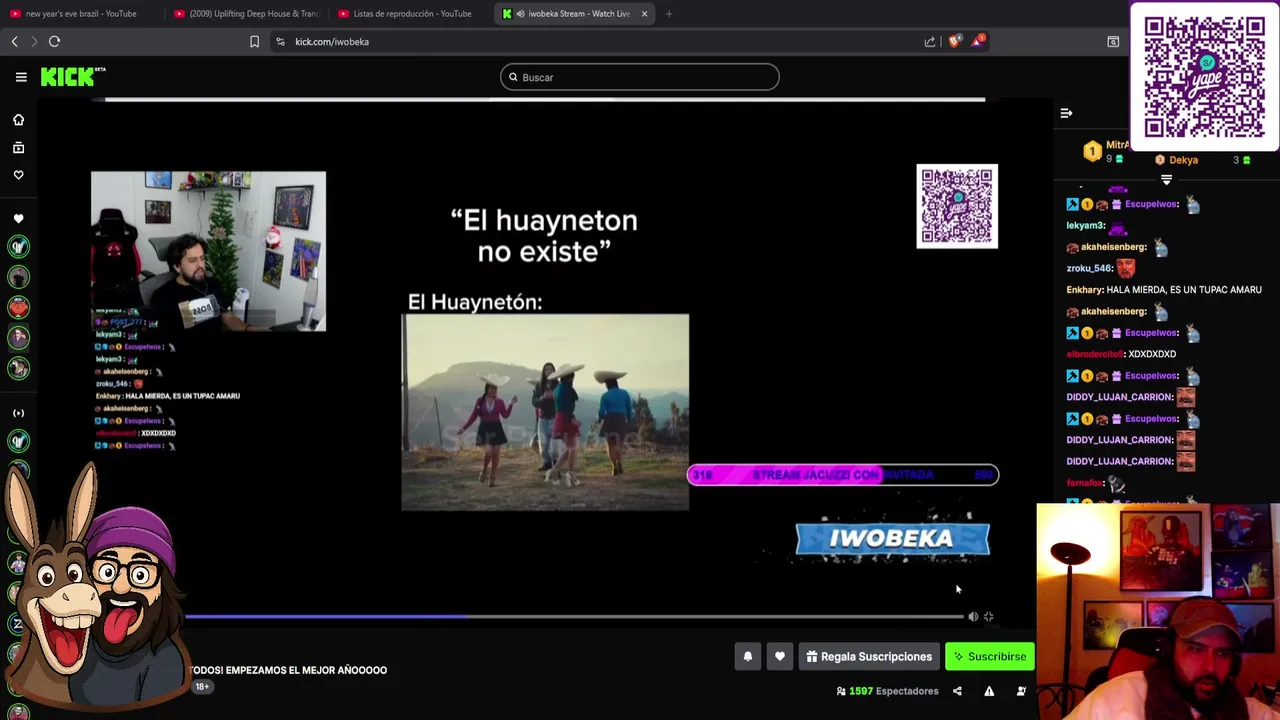Click the 1597 Espectadores viewer count
This screenshot has width=1280, height=720.
point(887,691)
